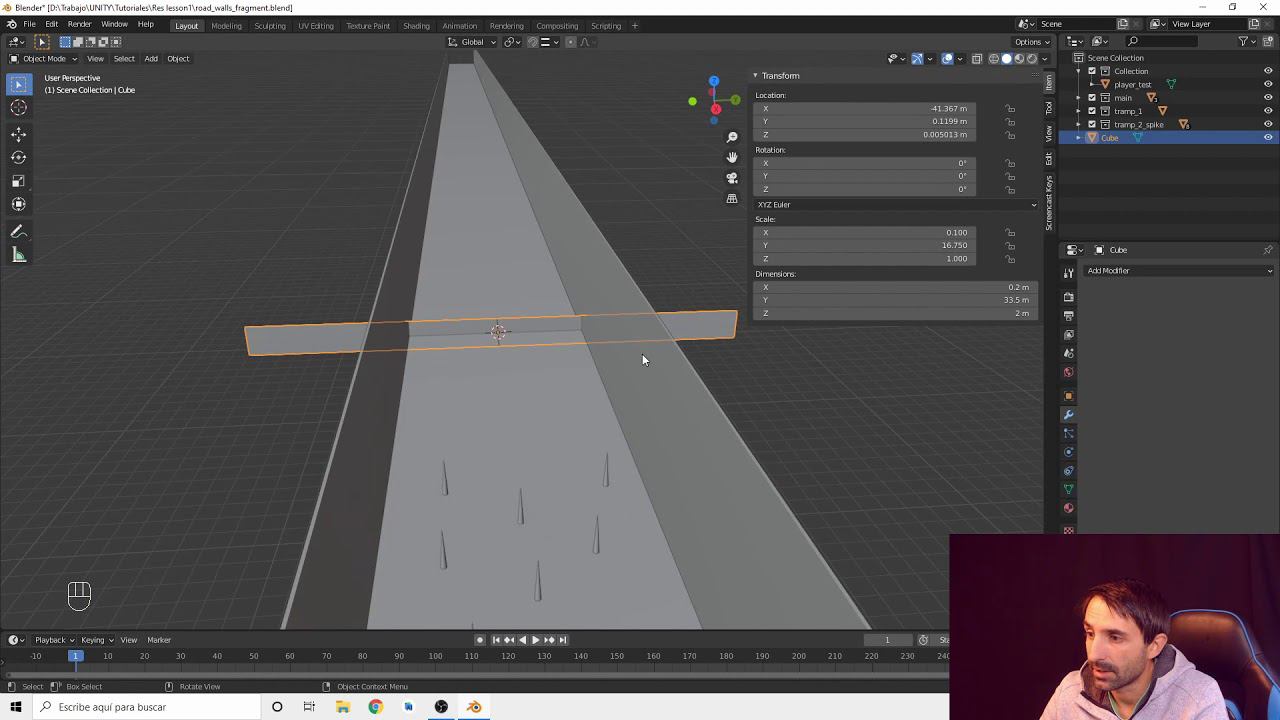Click the timeline current frame marker 1

pyautogui.click(x=75, y=656)
